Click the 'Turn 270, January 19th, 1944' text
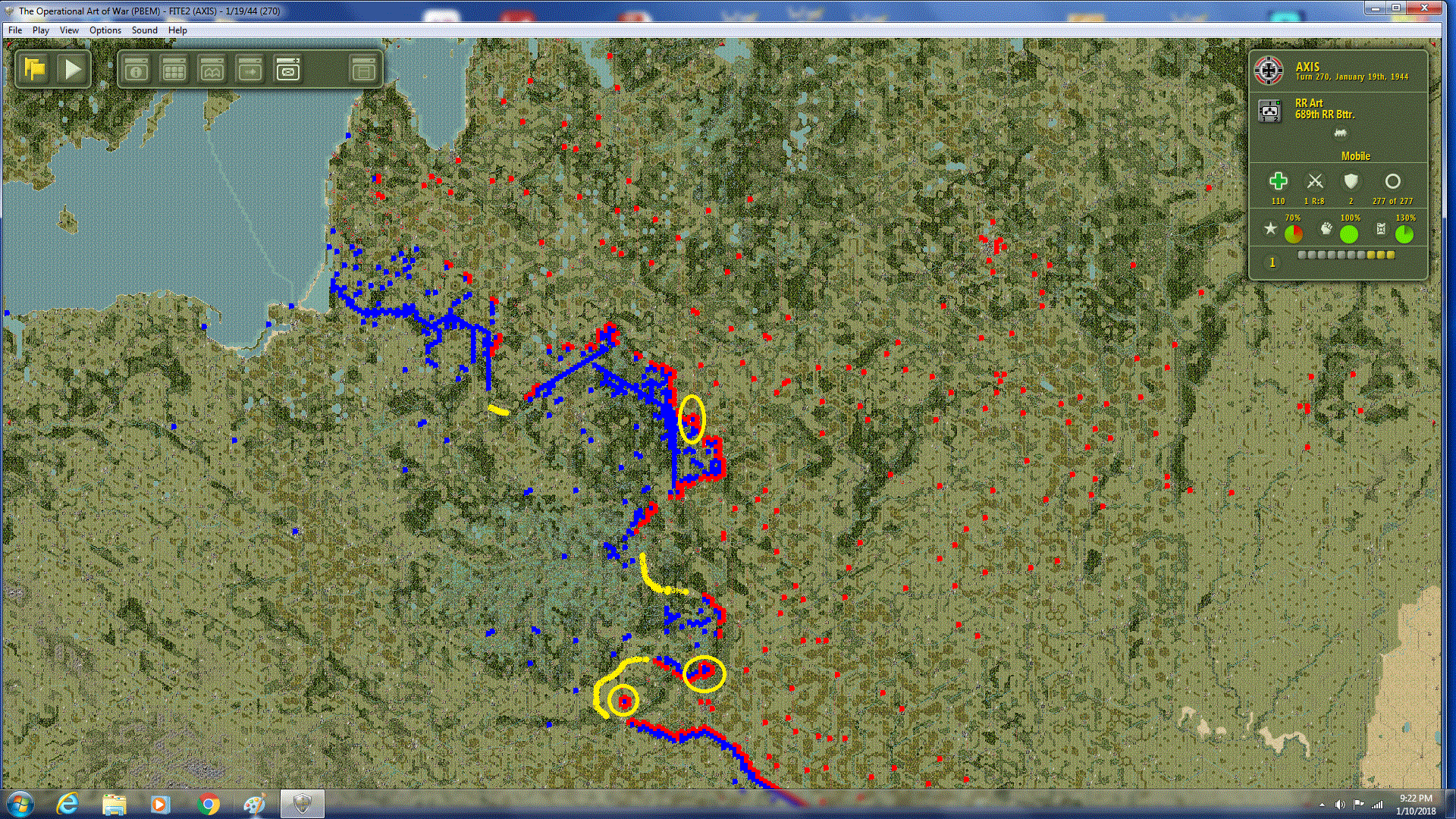Image resolution: width=1456 pixels, height=819 pixels. coord(1351,77)
